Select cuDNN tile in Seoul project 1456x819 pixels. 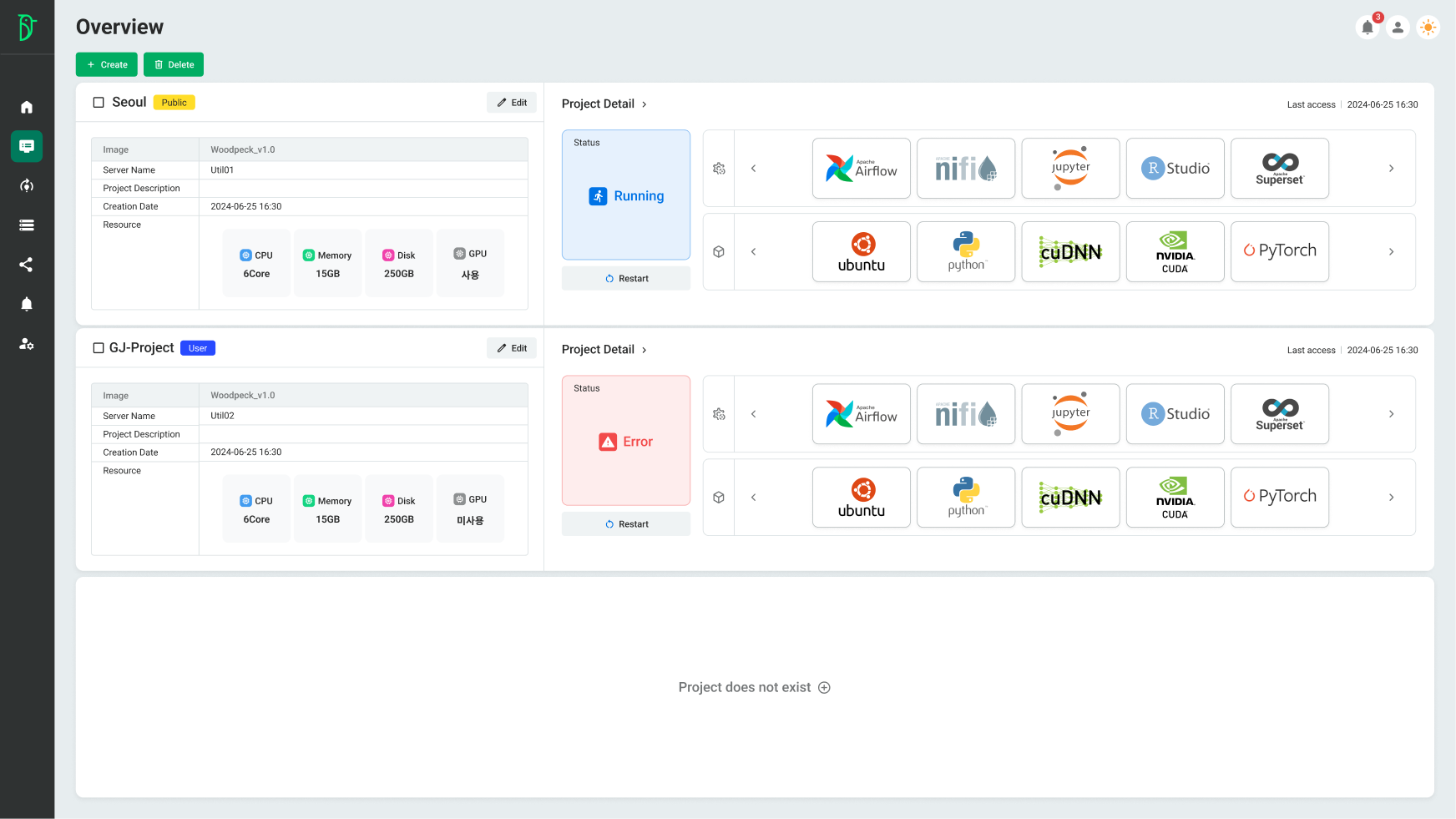click(x=1071, y=252)
